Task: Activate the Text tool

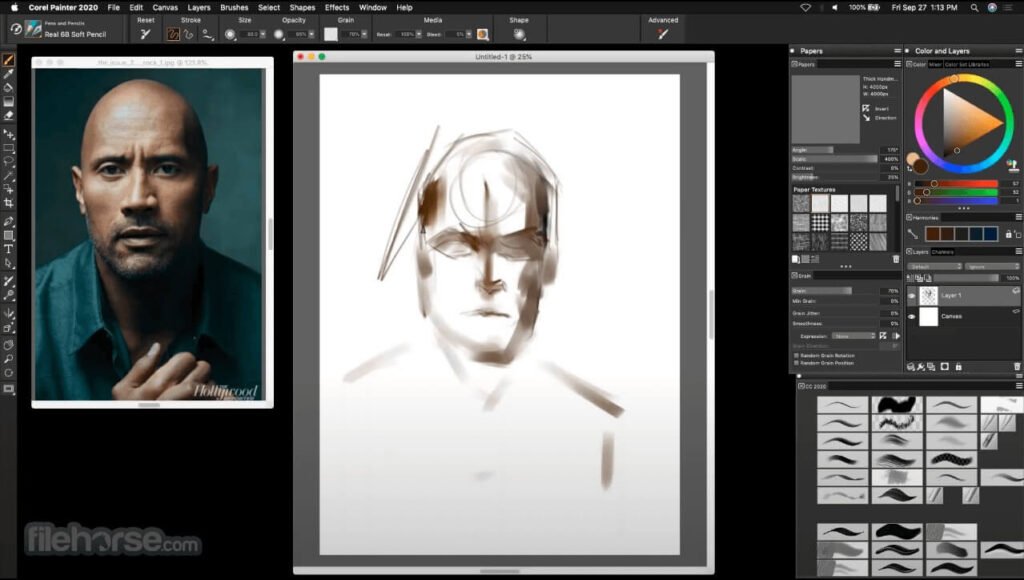Action: pyautogui.click(x=8, y=249)
